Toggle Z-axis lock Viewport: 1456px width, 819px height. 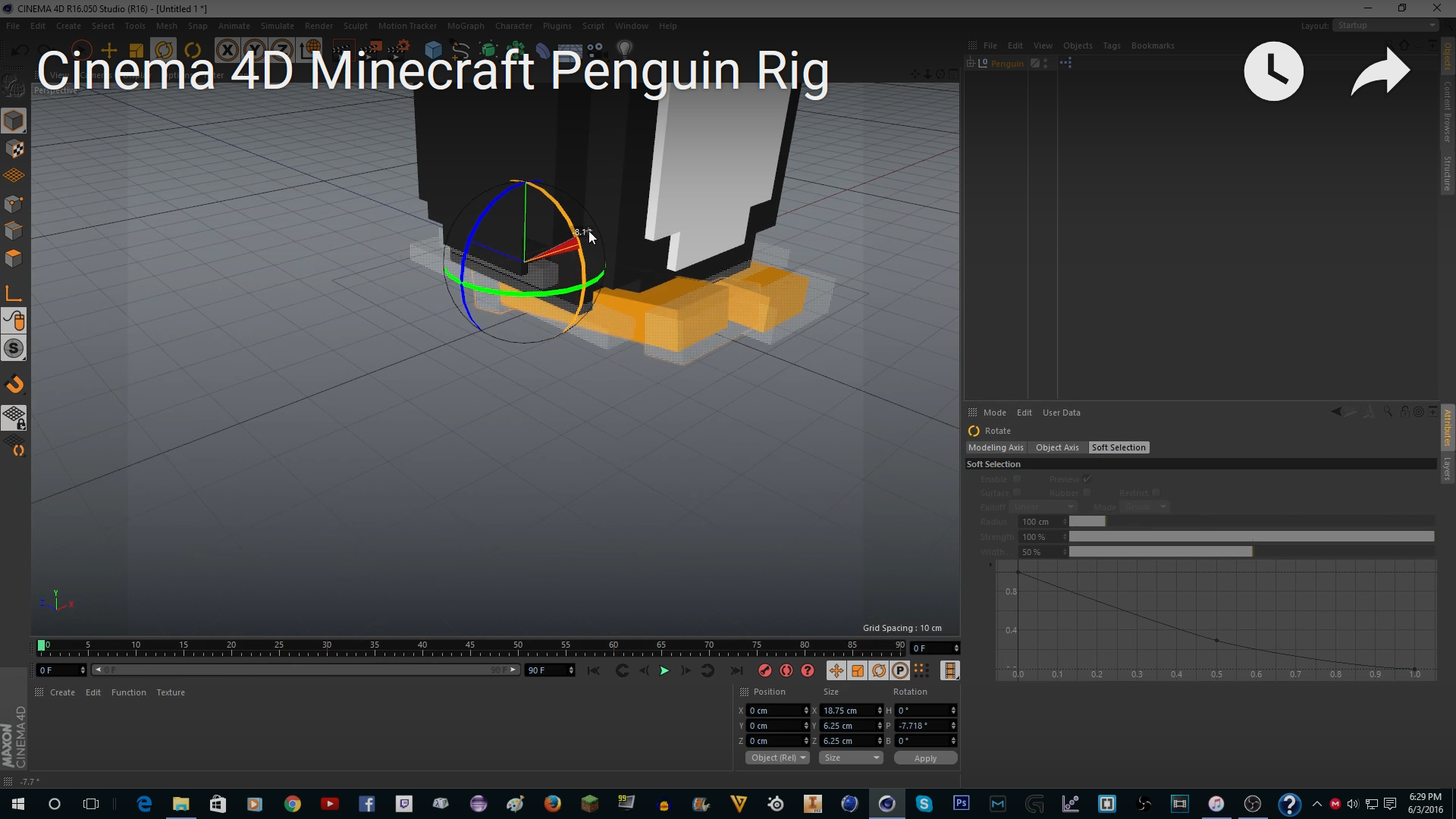tap(281, 50)
